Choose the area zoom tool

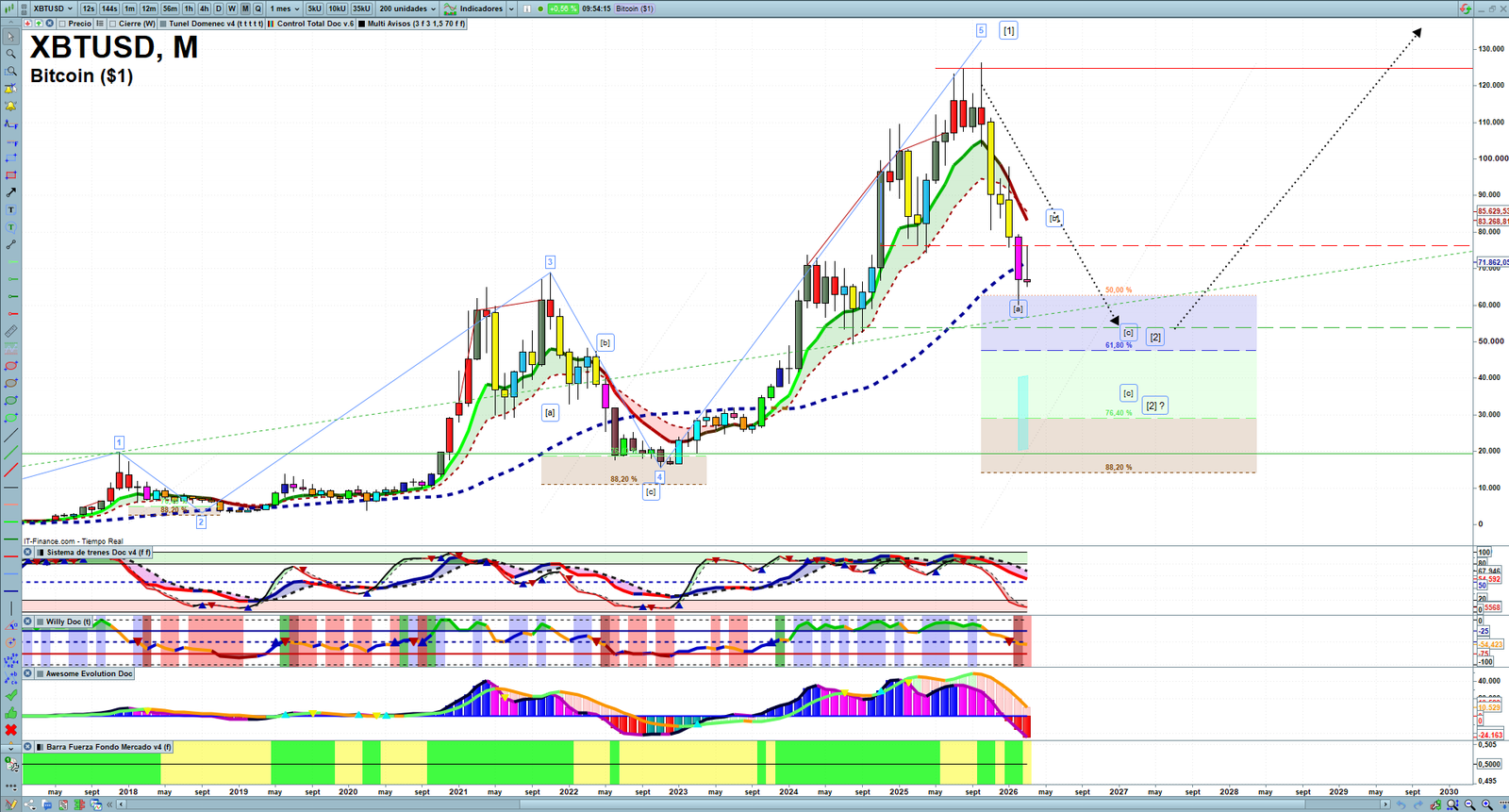[11, 71]
